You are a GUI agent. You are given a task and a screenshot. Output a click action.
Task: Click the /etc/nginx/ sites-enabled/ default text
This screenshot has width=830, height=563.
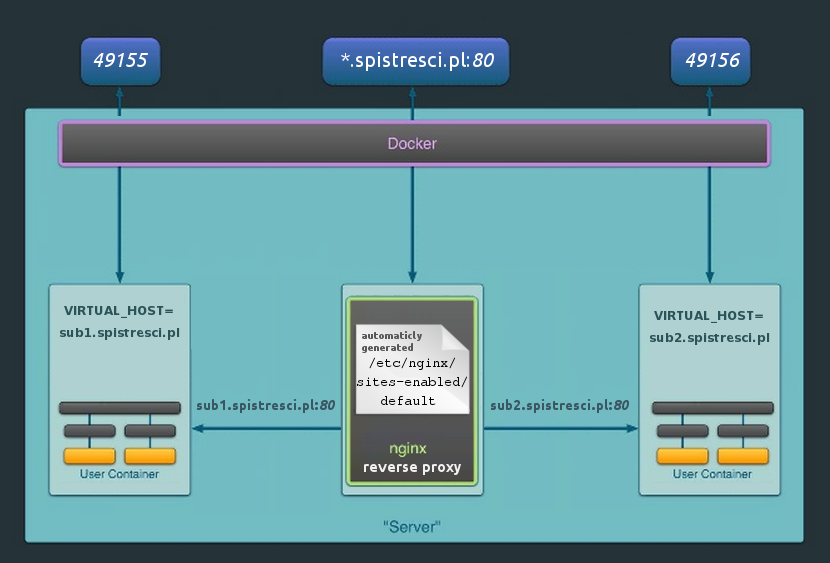[x=411, y=382]
